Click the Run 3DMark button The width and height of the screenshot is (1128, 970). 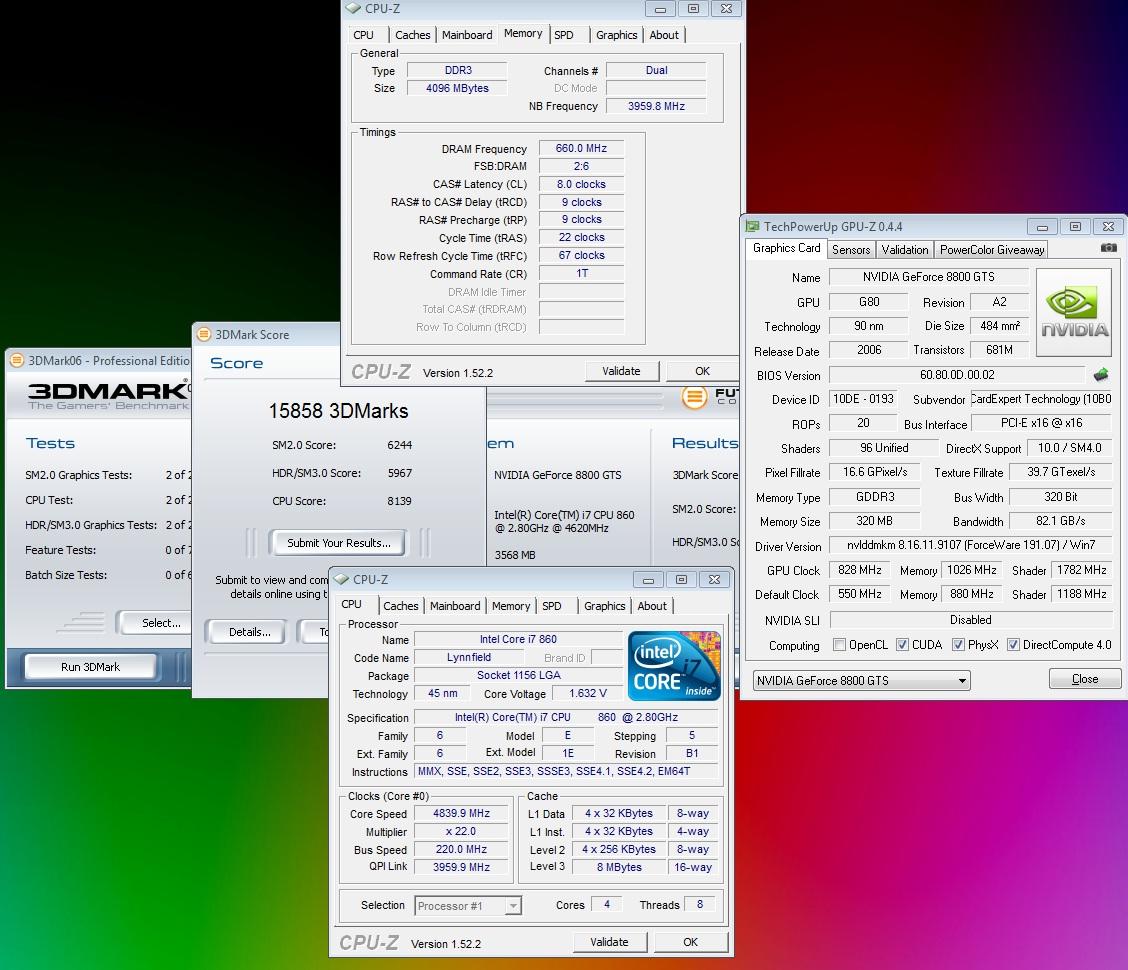tap(91, 667)
